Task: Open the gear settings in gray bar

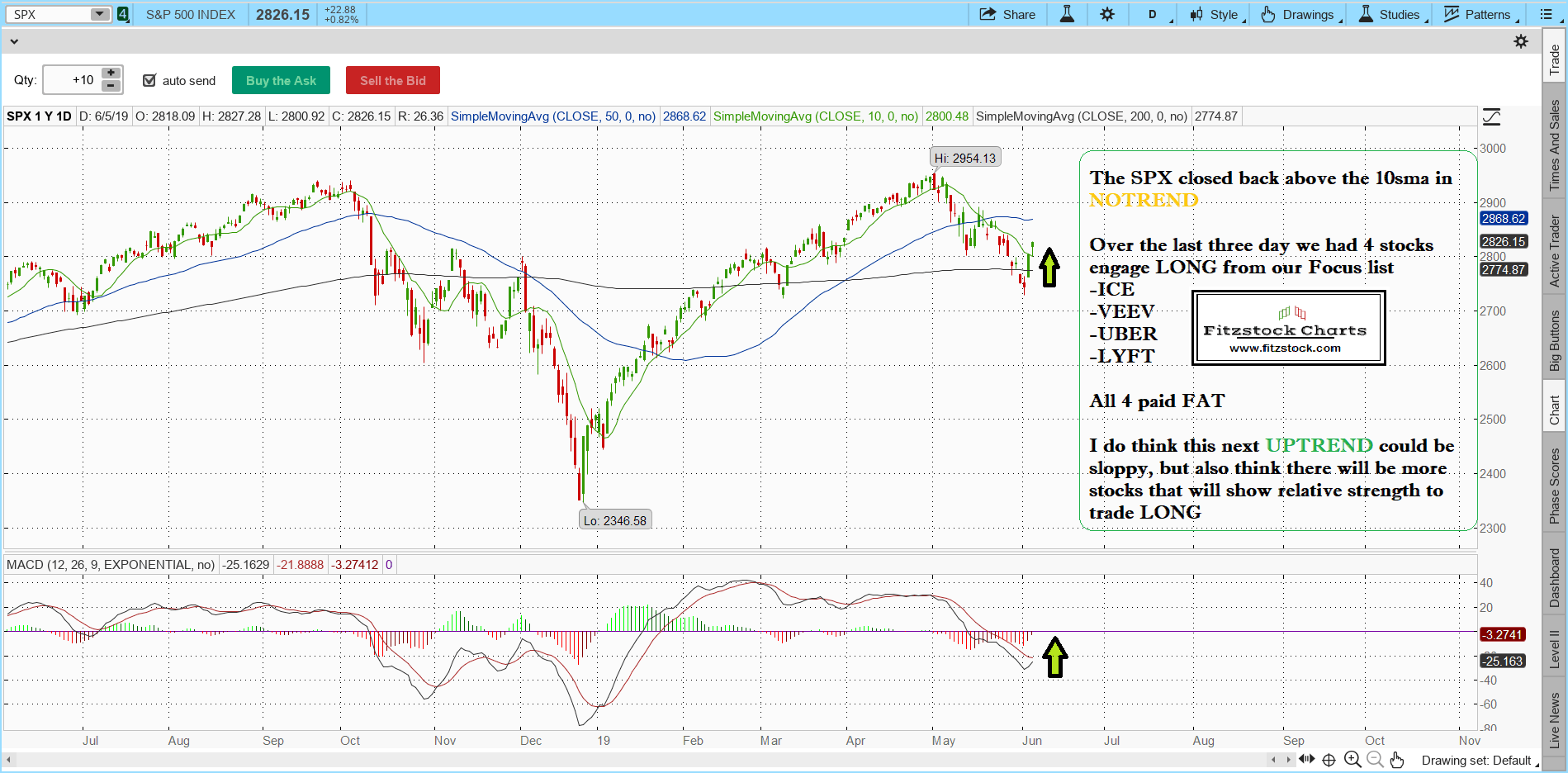Action: point(1521,41)
